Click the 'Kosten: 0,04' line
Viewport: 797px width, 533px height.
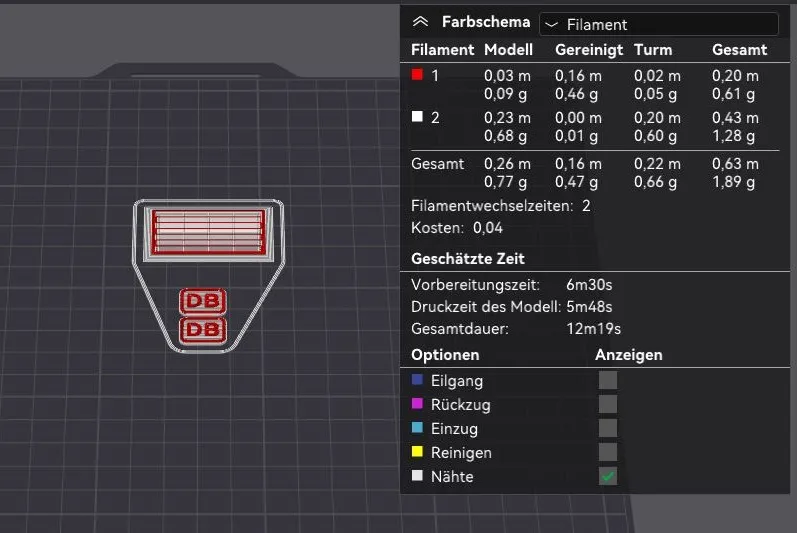coord(457,228)
